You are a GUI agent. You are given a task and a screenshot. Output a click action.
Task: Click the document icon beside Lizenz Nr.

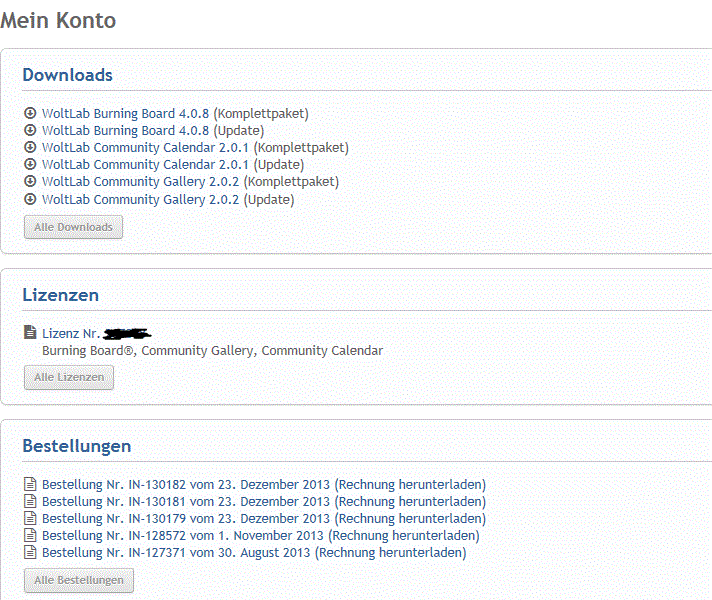pyautogui.click(x=30, y=333)
